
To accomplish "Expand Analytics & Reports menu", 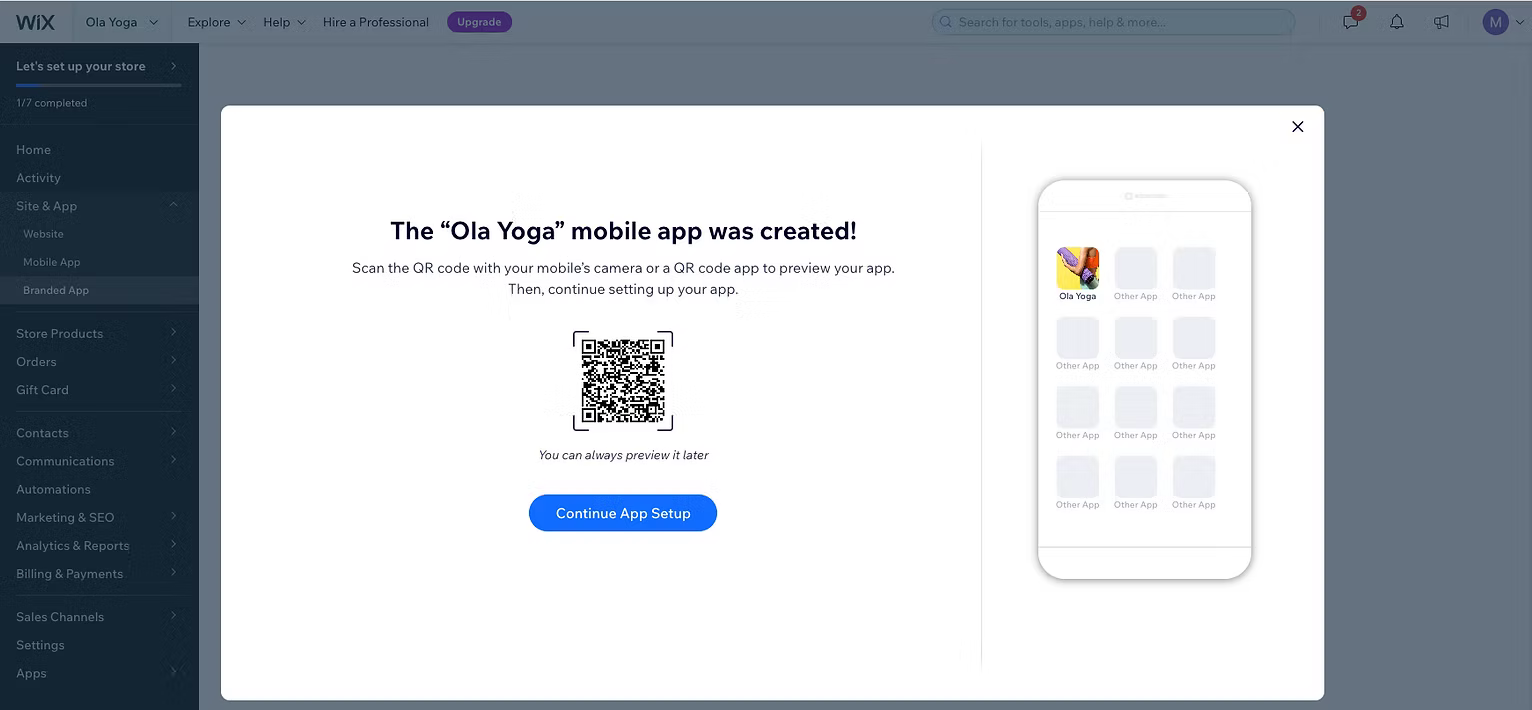I will click(99, 545).
